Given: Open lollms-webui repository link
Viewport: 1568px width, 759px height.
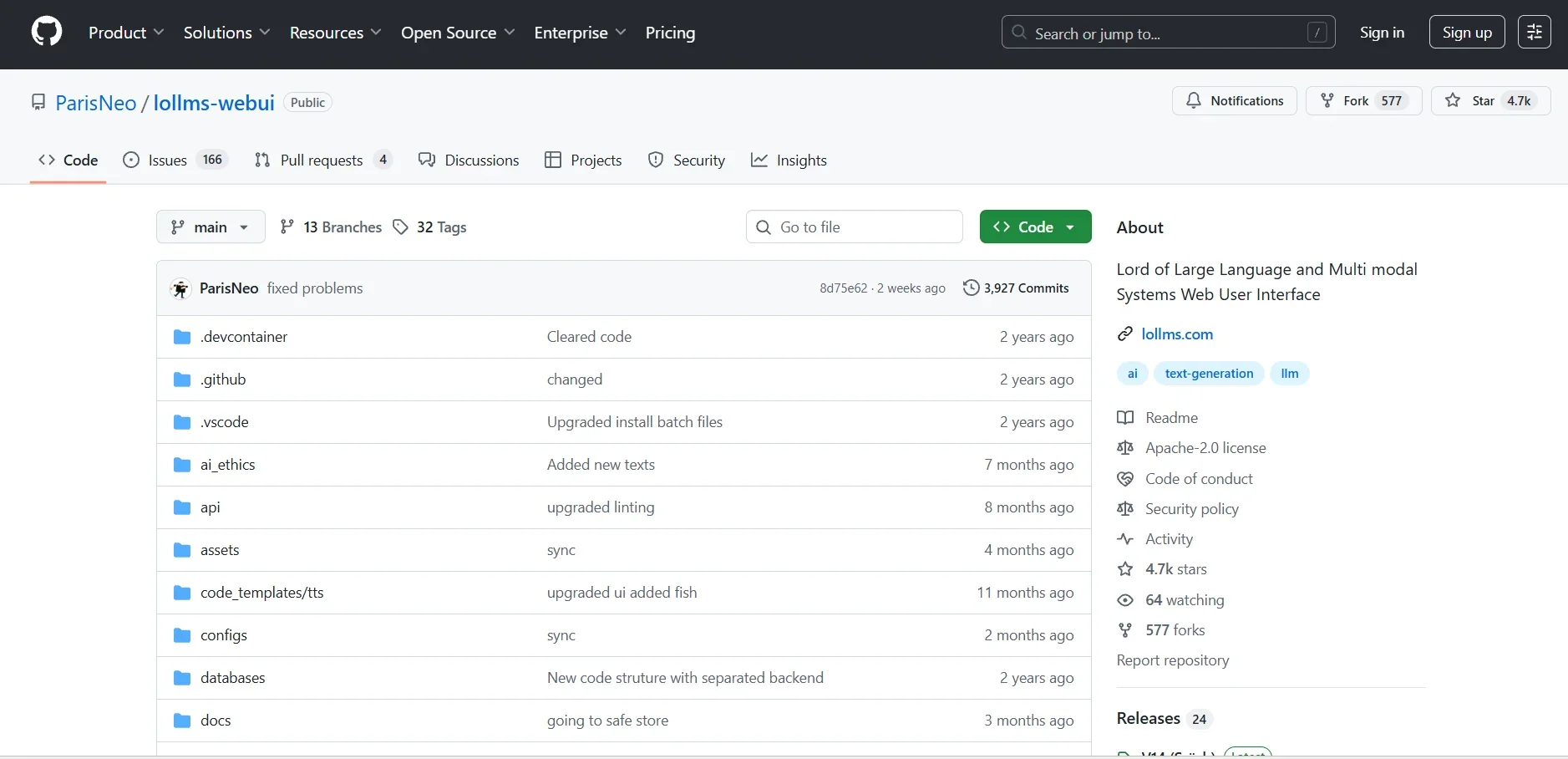Looking at the screenshot, I should (x=214, y=103).
